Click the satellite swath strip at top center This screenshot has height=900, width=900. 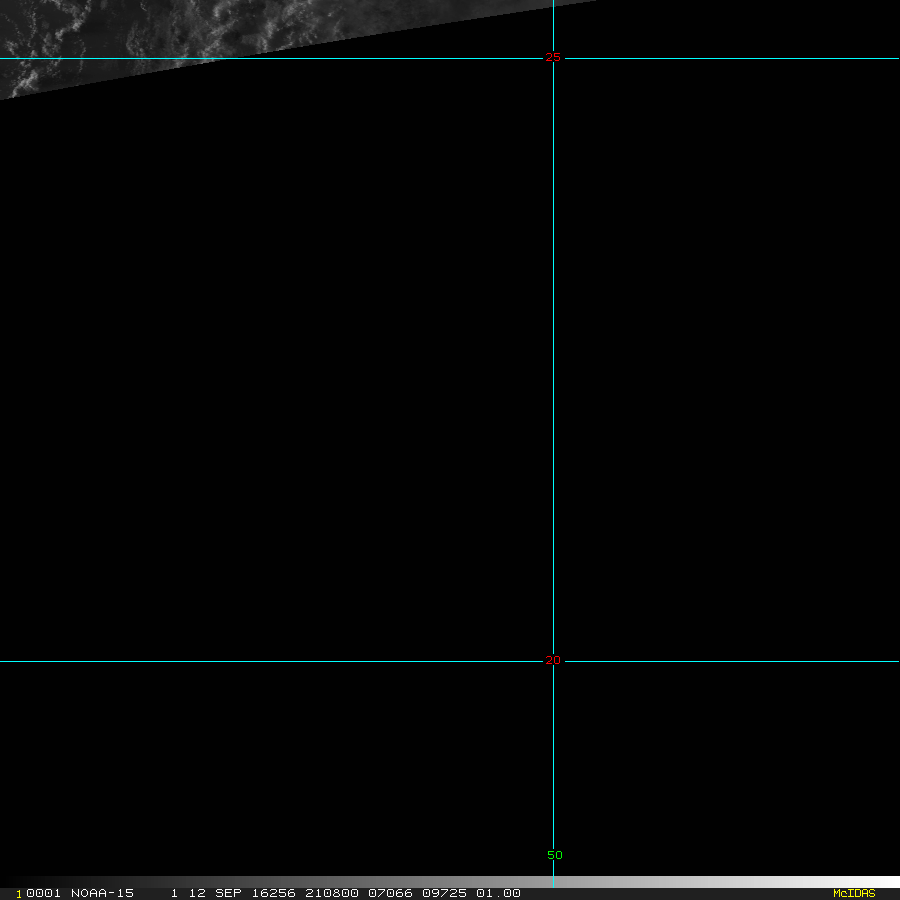click(x=400, y=18)
